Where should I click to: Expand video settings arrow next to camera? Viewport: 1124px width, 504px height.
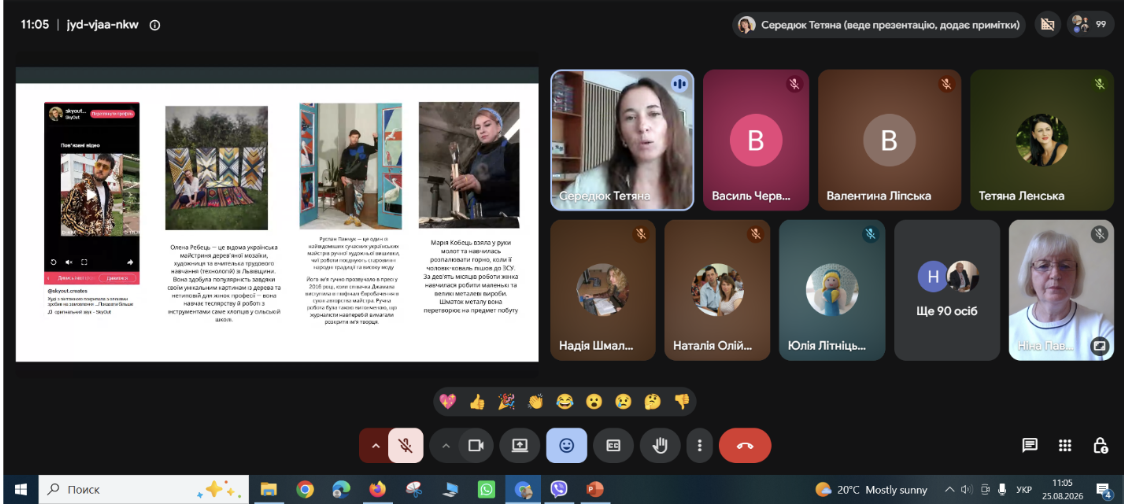point(446,445)
